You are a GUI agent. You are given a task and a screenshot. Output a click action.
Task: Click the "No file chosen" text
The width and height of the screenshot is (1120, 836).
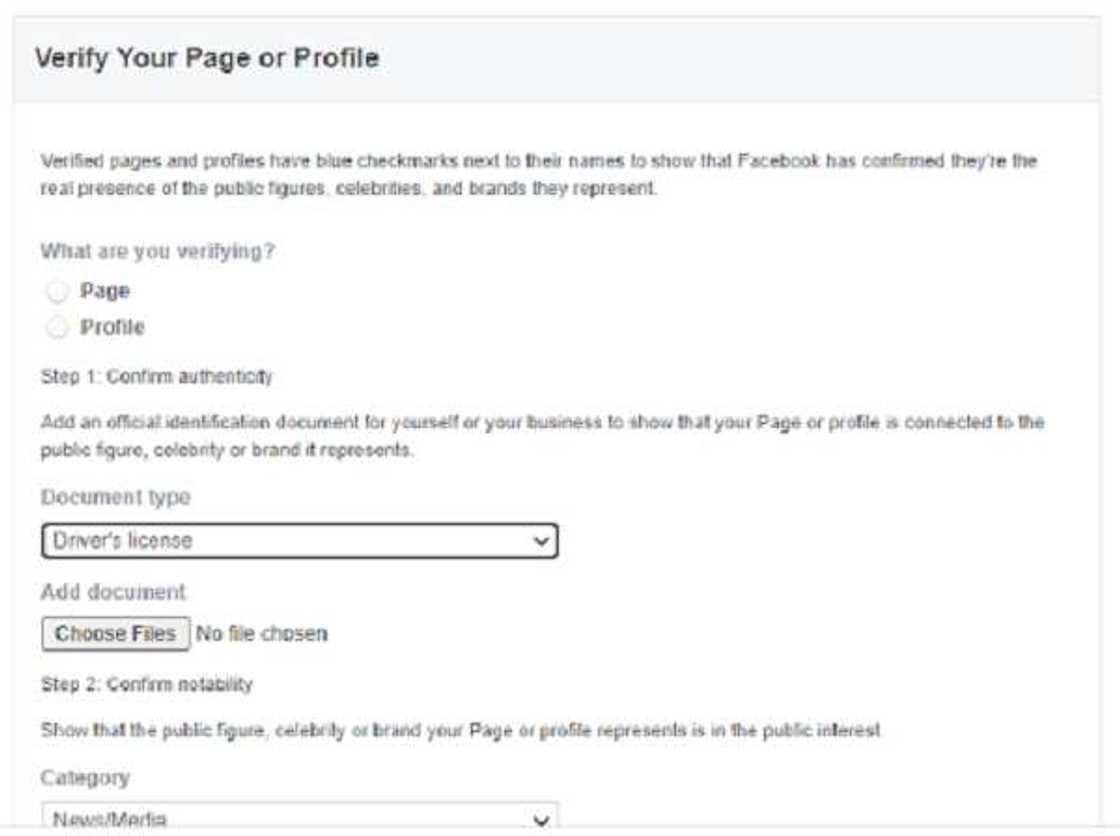tap(261, 634)
